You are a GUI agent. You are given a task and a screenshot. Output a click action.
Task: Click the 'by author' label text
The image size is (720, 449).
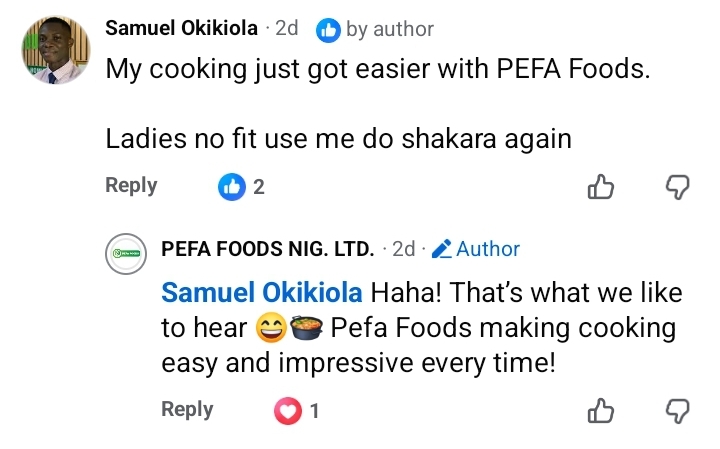(390, 30)
